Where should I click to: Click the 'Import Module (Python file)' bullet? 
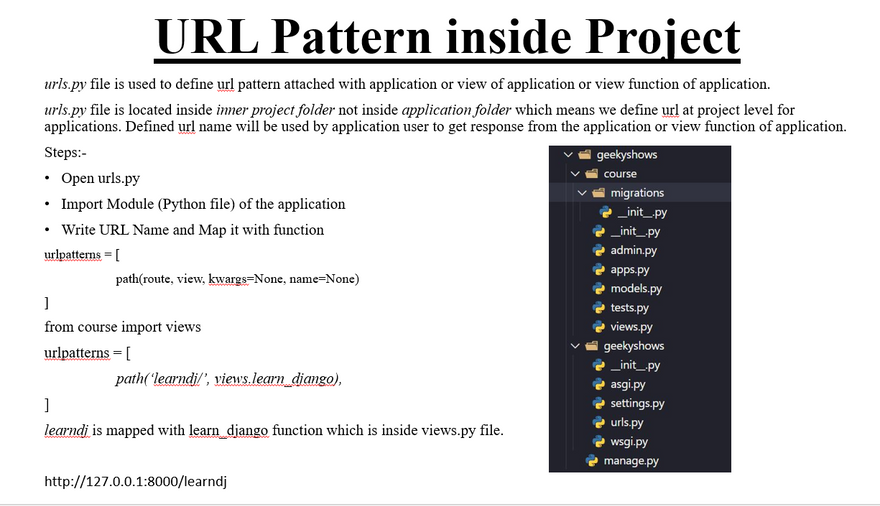click(203, 204)
